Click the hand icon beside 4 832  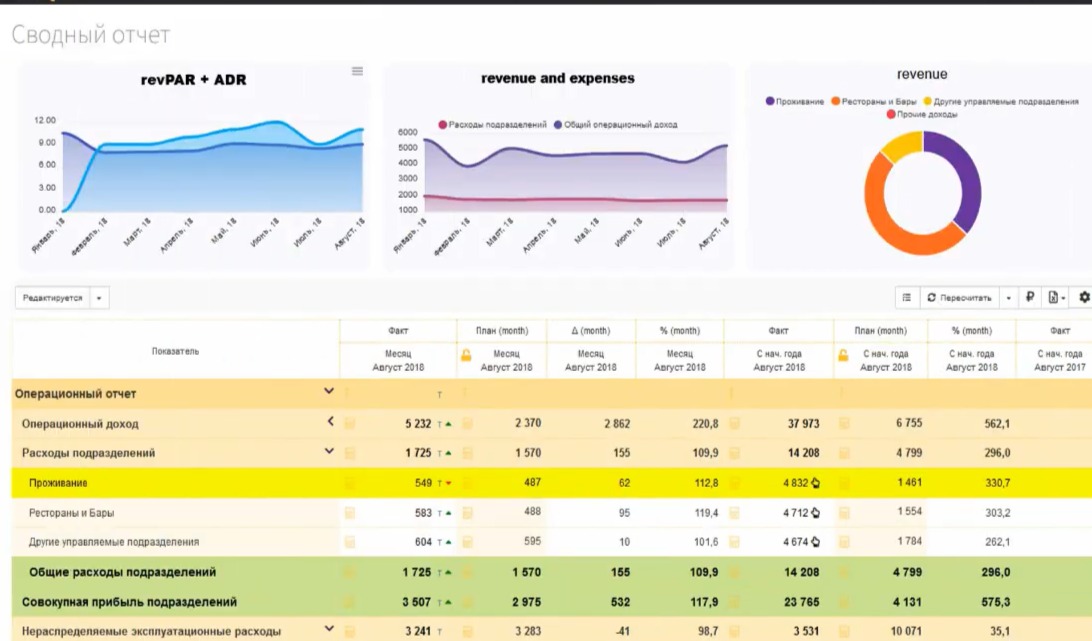click(x=815, y=483)
